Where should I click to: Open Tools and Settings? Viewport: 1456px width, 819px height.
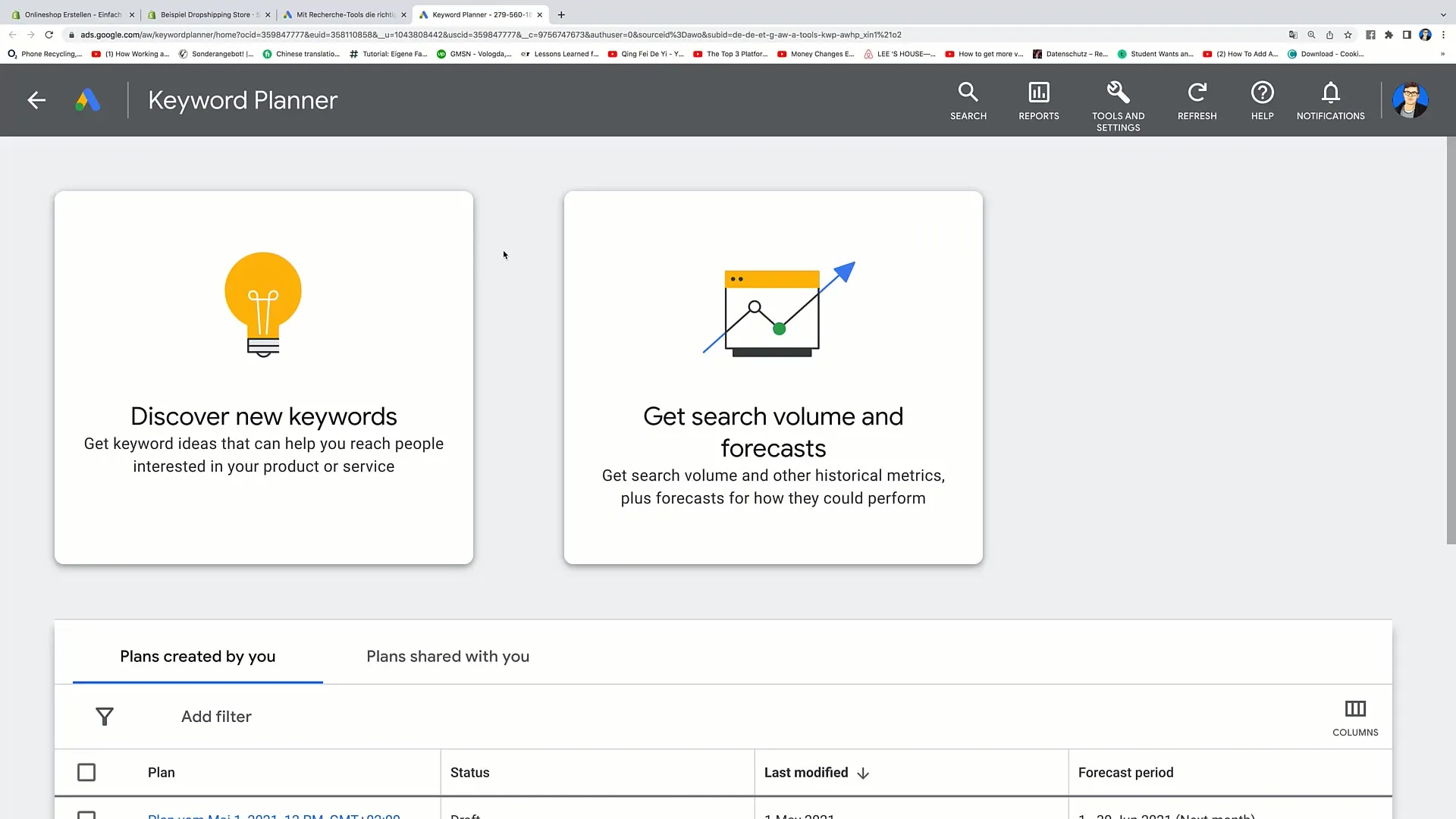(x=1118, y=106)
